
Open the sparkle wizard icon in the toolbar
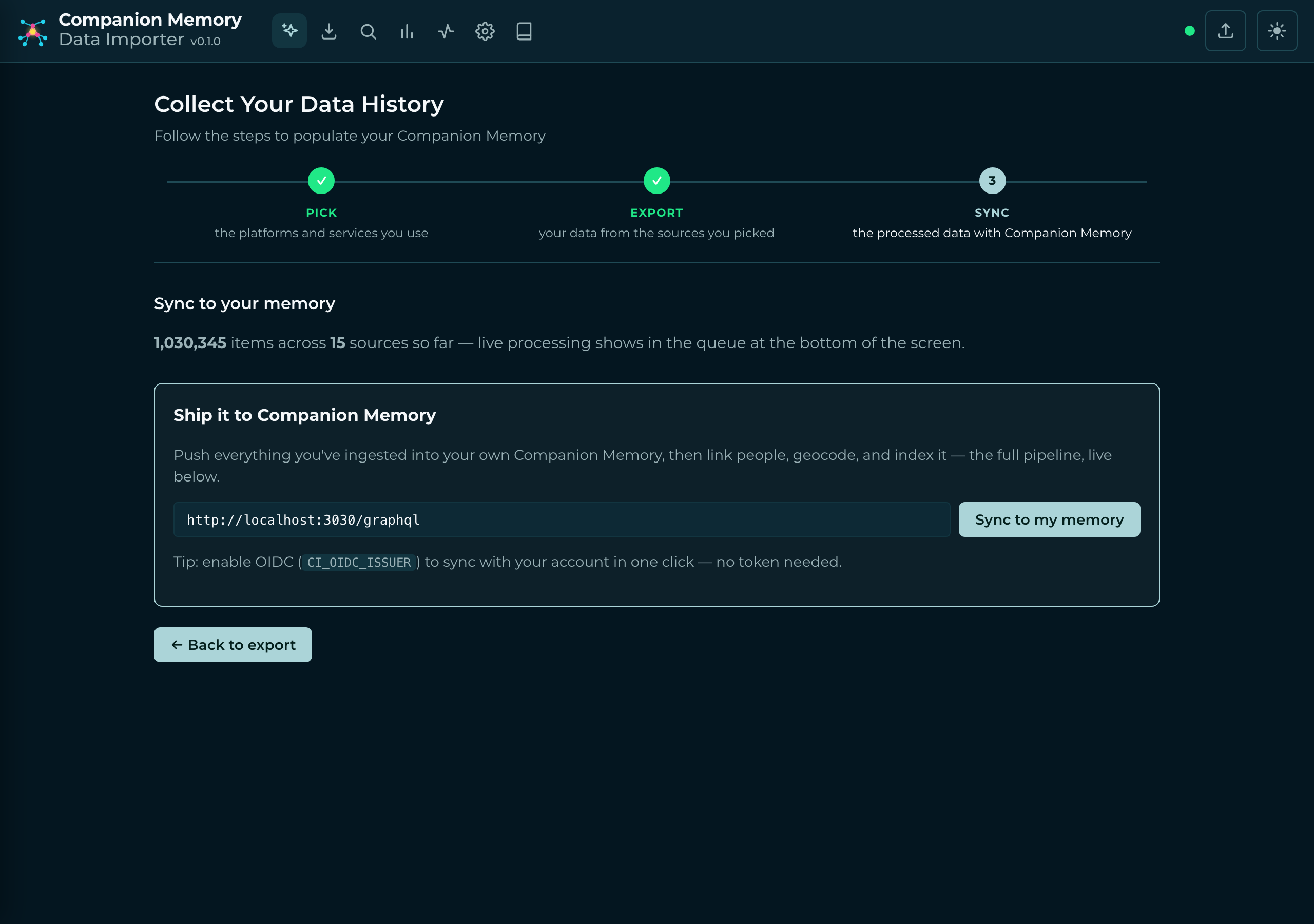(x=289, y=31)
